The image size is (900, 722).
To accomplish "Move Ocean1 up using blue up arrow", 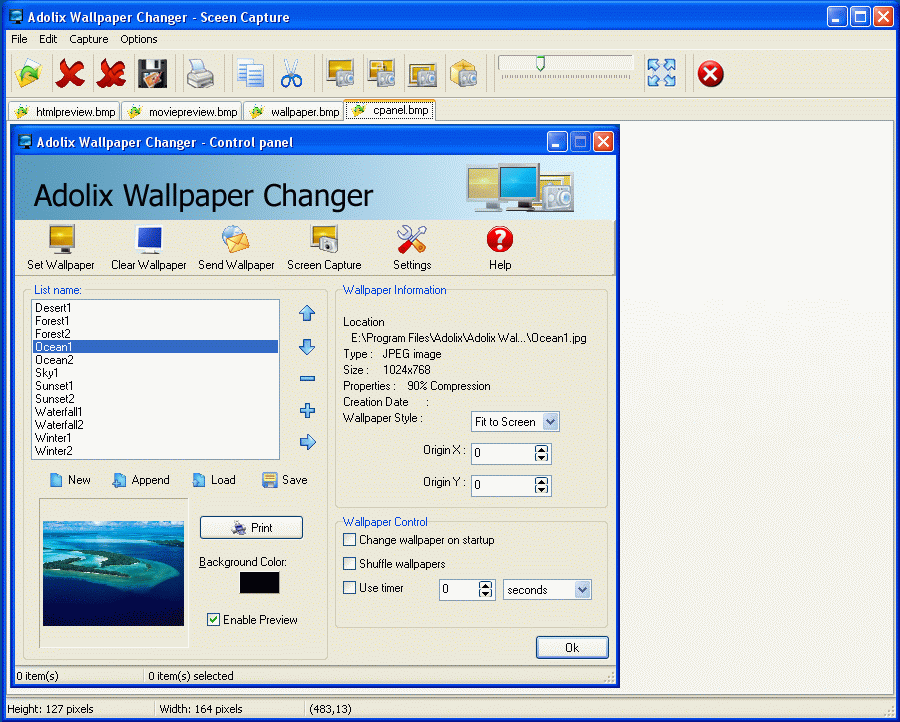I will click(x=307, y=313).
